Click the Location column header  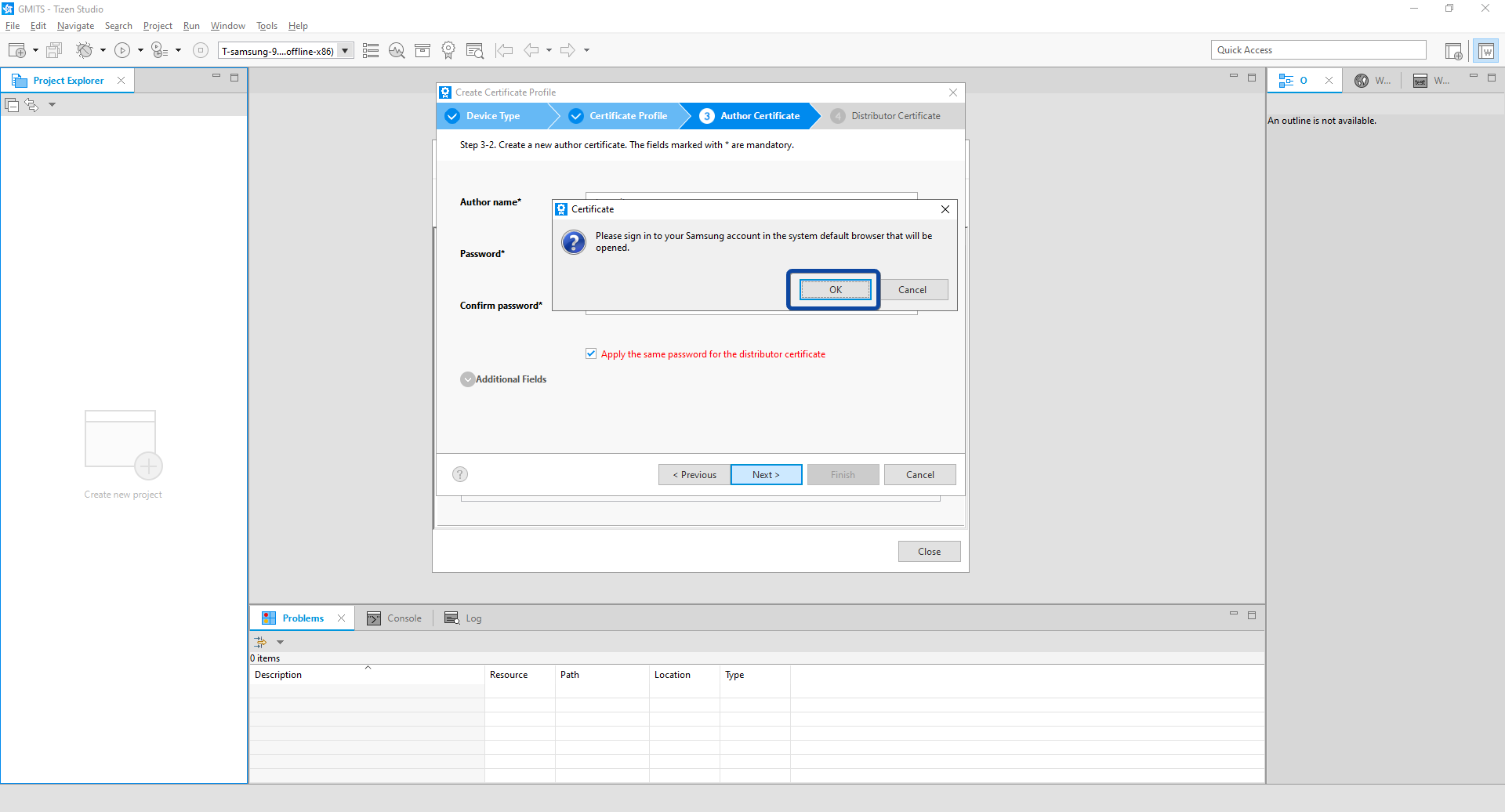pos(684,675)
